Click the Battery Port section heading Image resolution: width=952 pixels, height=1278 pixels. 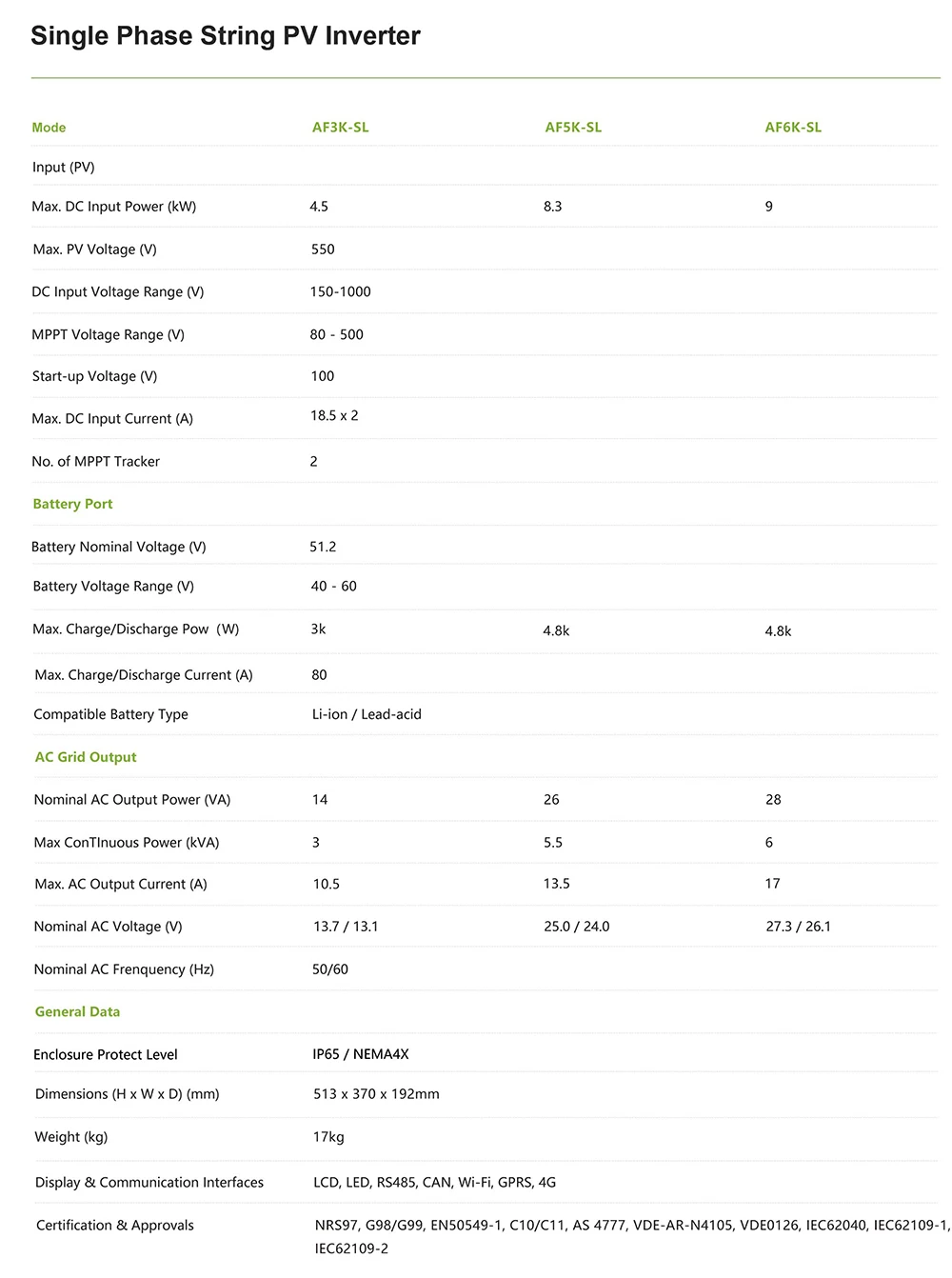[72, 504]
